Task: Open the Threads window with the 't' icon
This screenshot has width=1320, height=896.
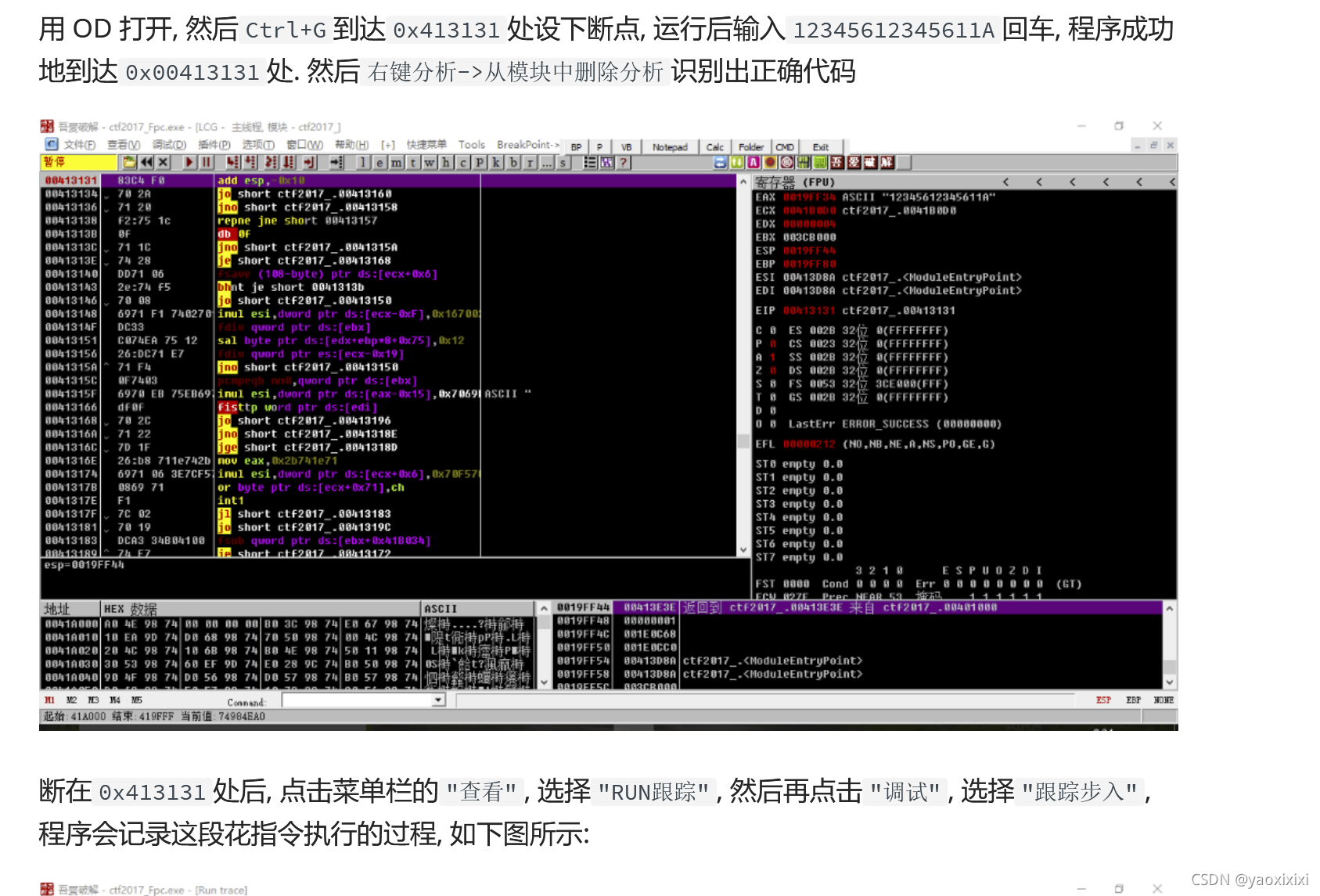Action: pos(413,162)
